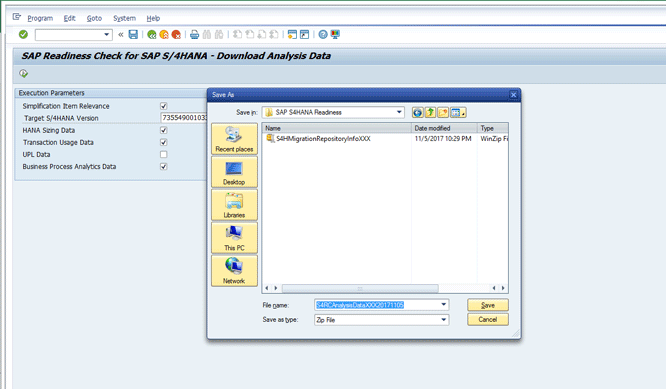The height and width of the screenshot is (389, 666).
Task: Toggle HANA Sizing Data checkbox
Action: tap(164, 130)
